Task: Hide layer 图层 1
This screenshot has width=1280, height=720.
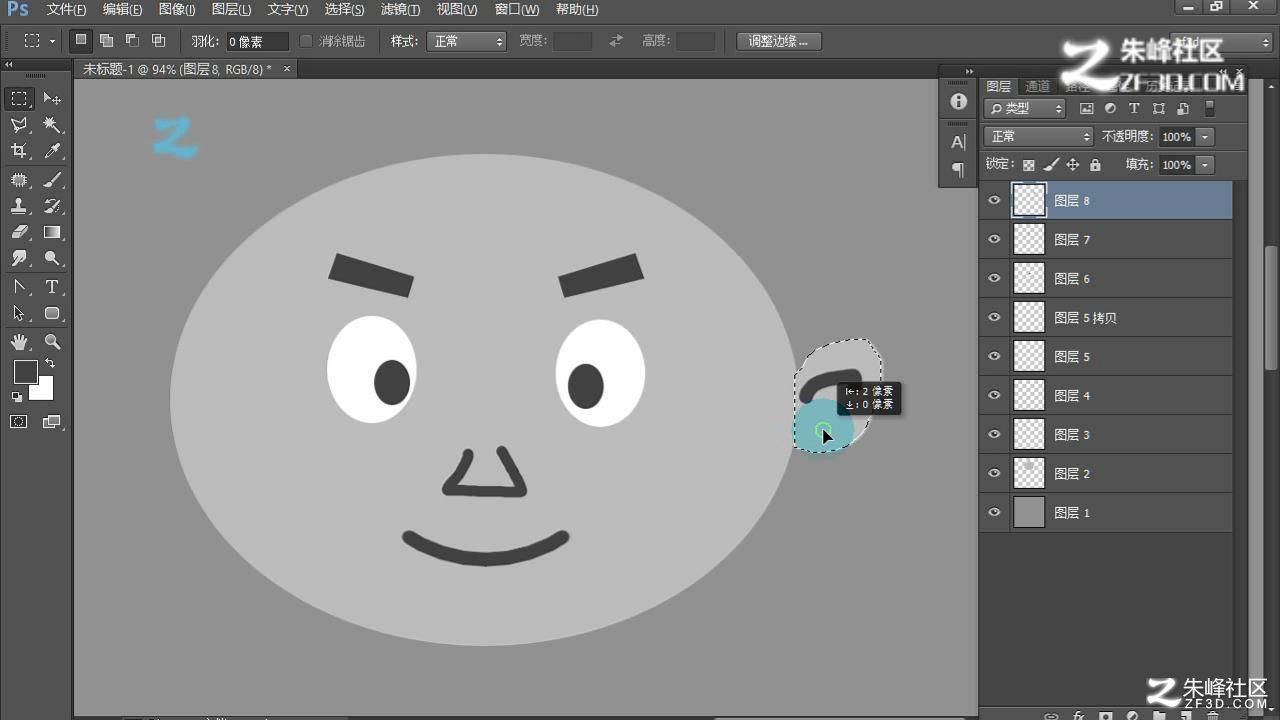Action: [994, 512]
